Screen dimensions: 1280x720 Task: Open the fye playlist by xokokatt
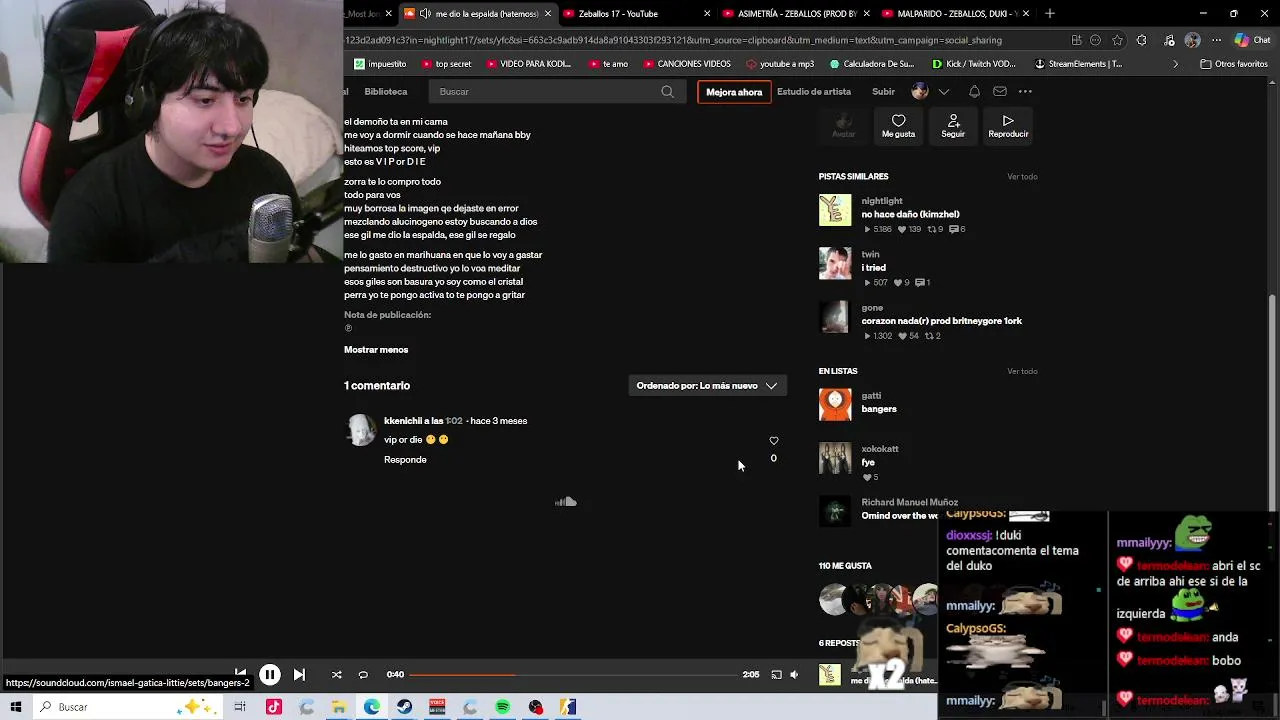[x=868, y=463]
